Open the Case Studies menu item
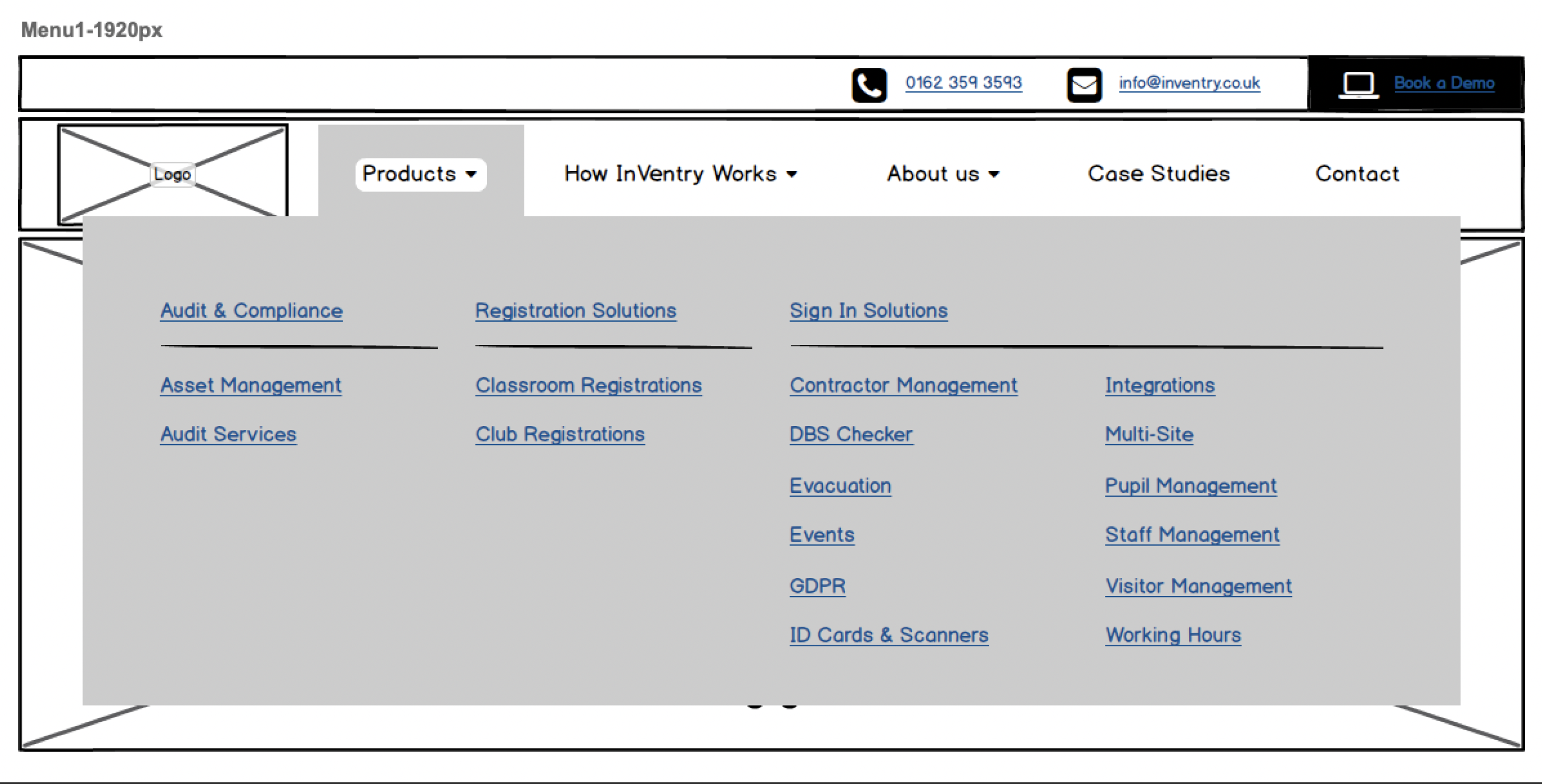The height and width of the screenshot is (784, 1542). [1158, 174]
